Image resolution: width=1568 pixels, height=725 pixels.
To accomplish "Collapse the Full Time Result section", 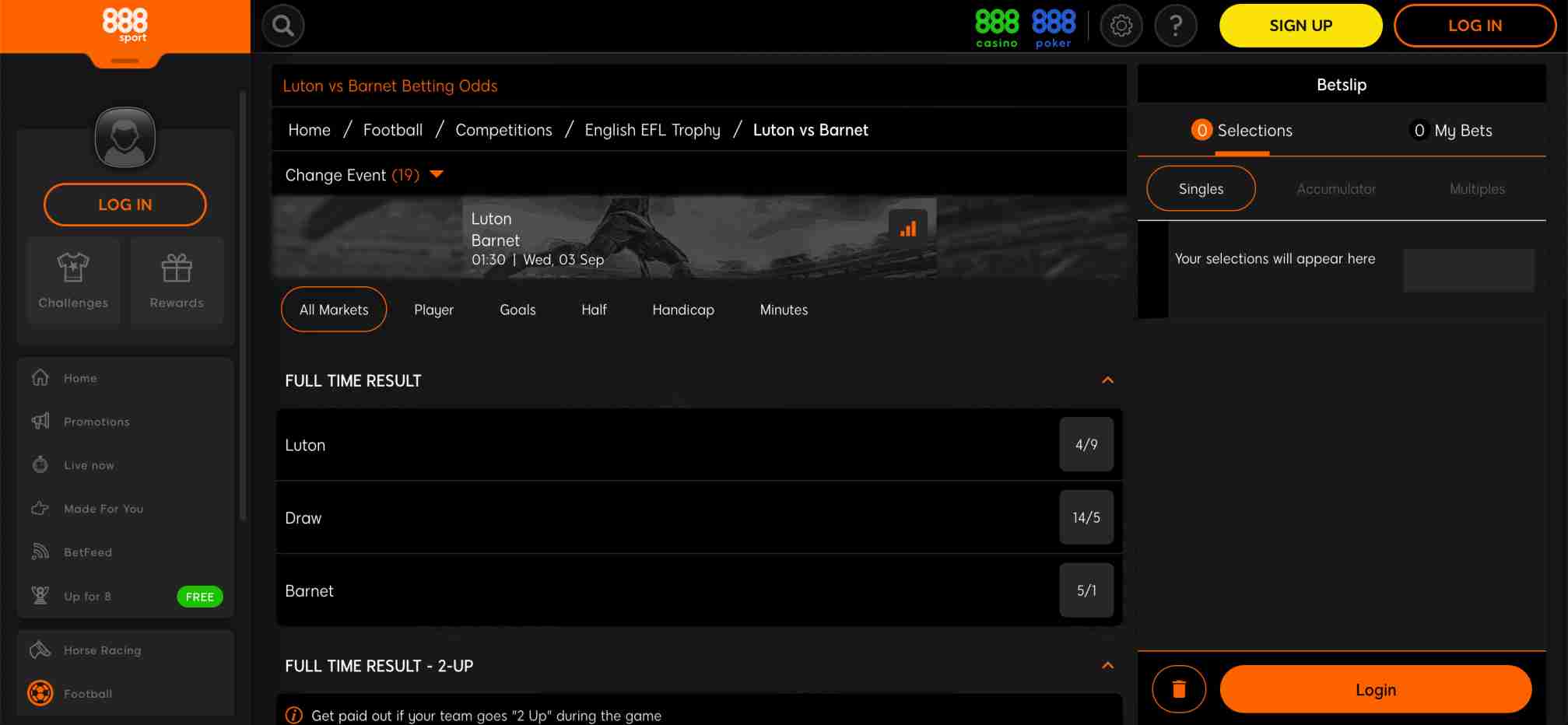I will pos(1108,380).
